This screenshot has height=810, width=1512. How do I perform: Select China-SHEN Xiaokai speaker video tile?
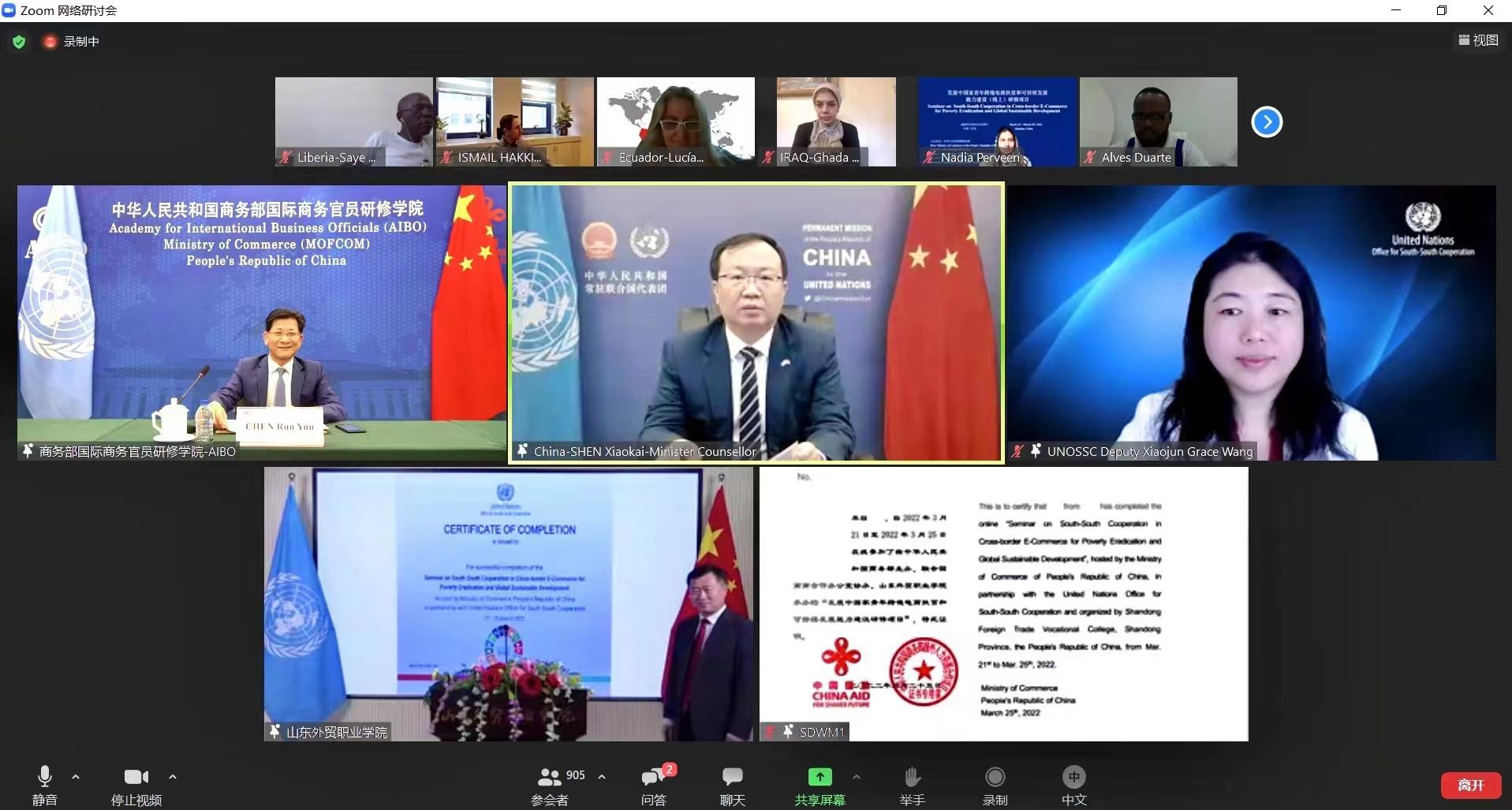[756, 323]
